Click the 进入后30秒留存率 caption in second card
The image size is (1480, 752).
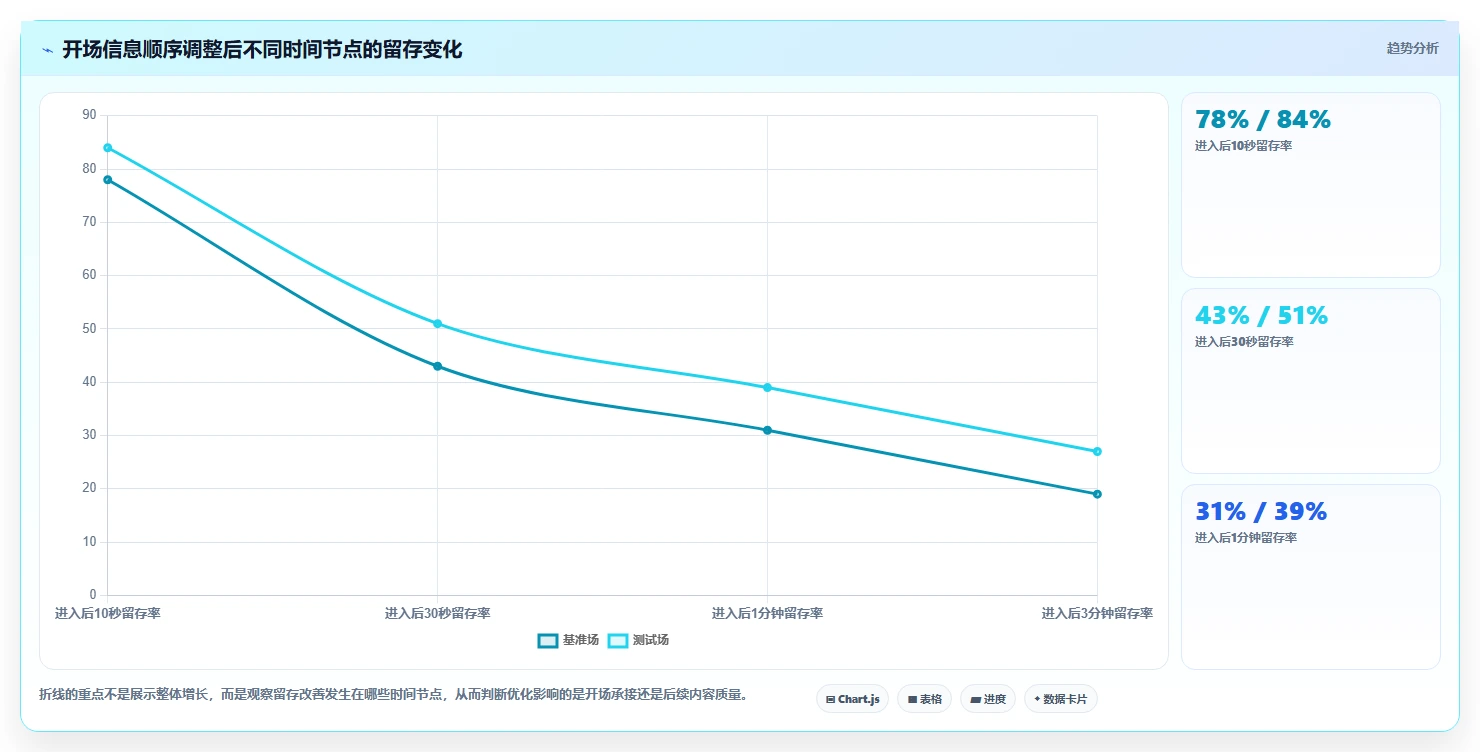point(1244,342)
